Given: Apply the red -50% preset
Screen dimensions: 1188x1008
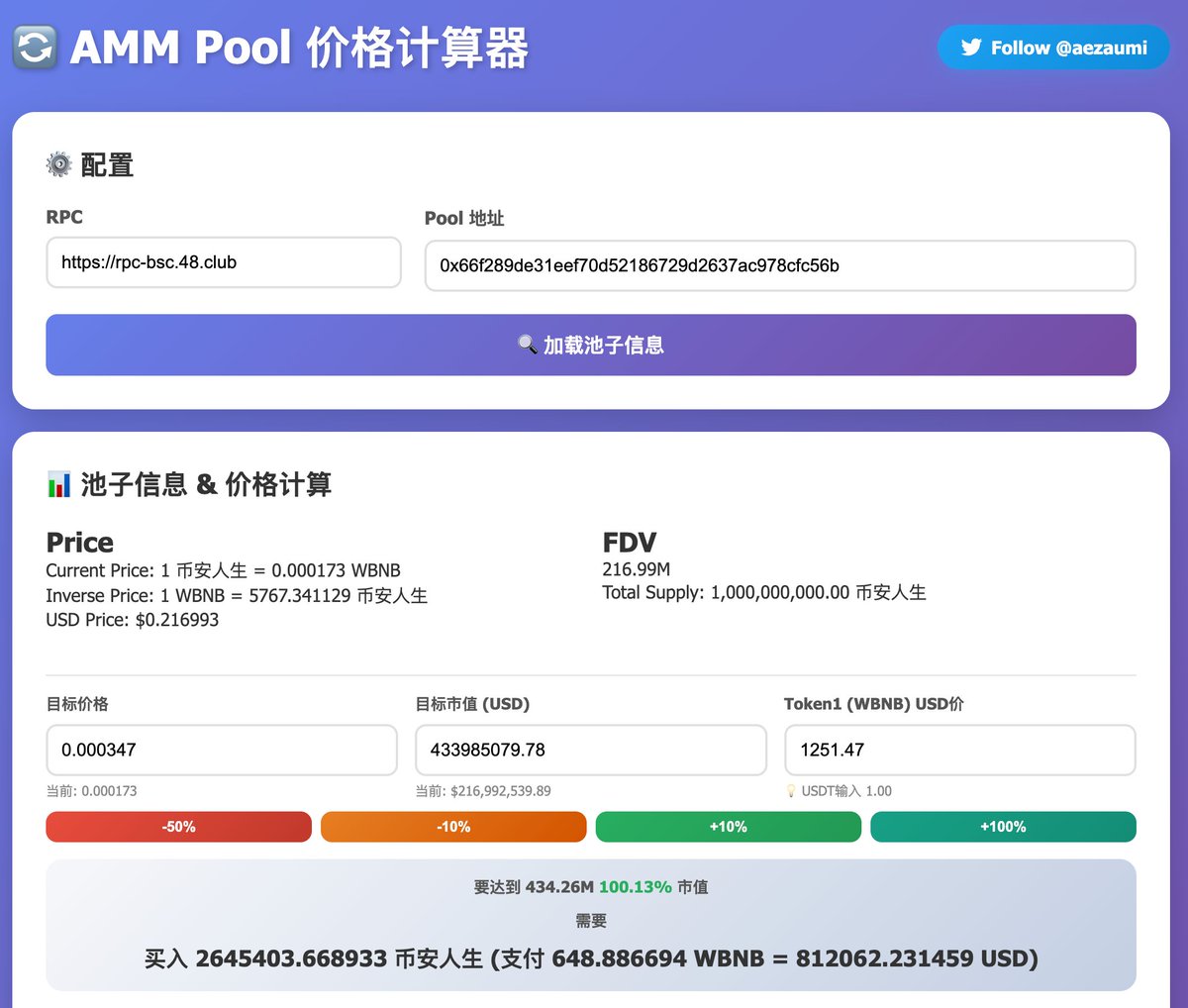Looking at the screenshot, I should 178,827.
